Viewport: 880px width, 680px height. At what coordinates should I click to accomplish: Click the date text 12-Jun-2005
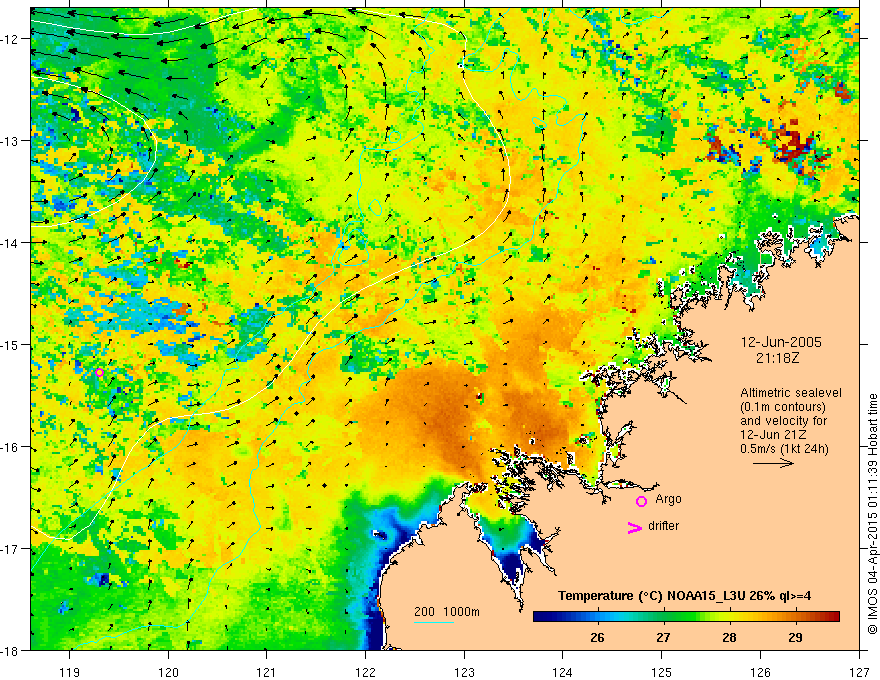click(x=781, y=342)
